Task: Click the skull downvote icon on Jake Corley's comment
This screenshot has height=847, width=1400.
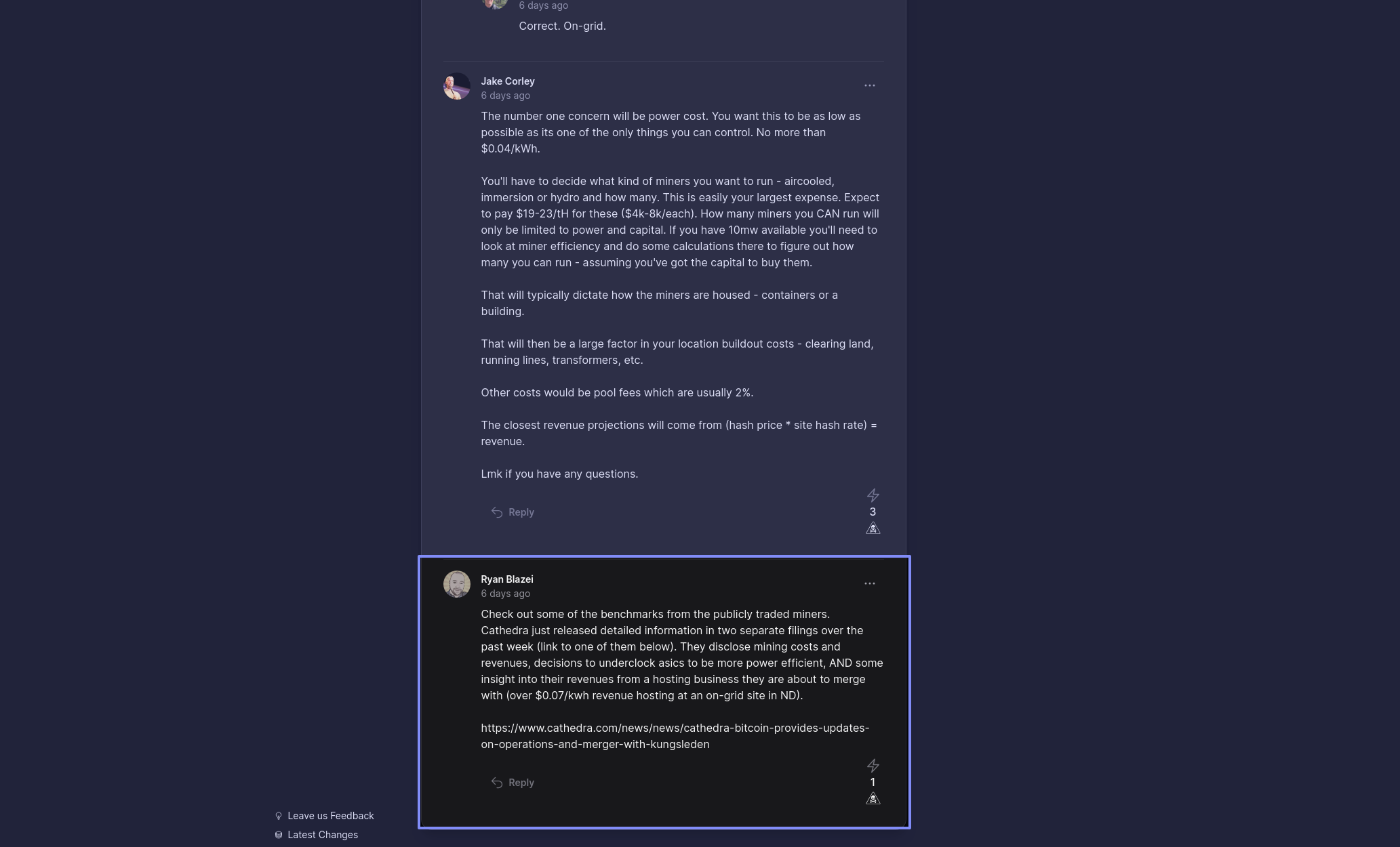Action: click(873, 529)
